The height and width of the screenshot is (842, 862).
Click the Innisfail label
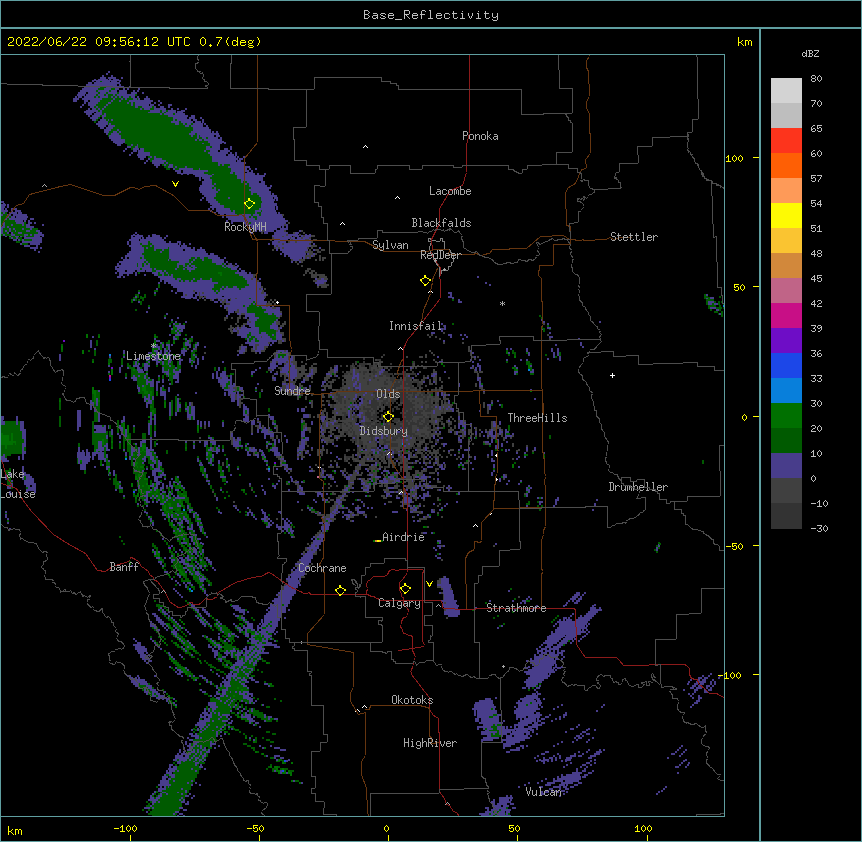[416, 326]
